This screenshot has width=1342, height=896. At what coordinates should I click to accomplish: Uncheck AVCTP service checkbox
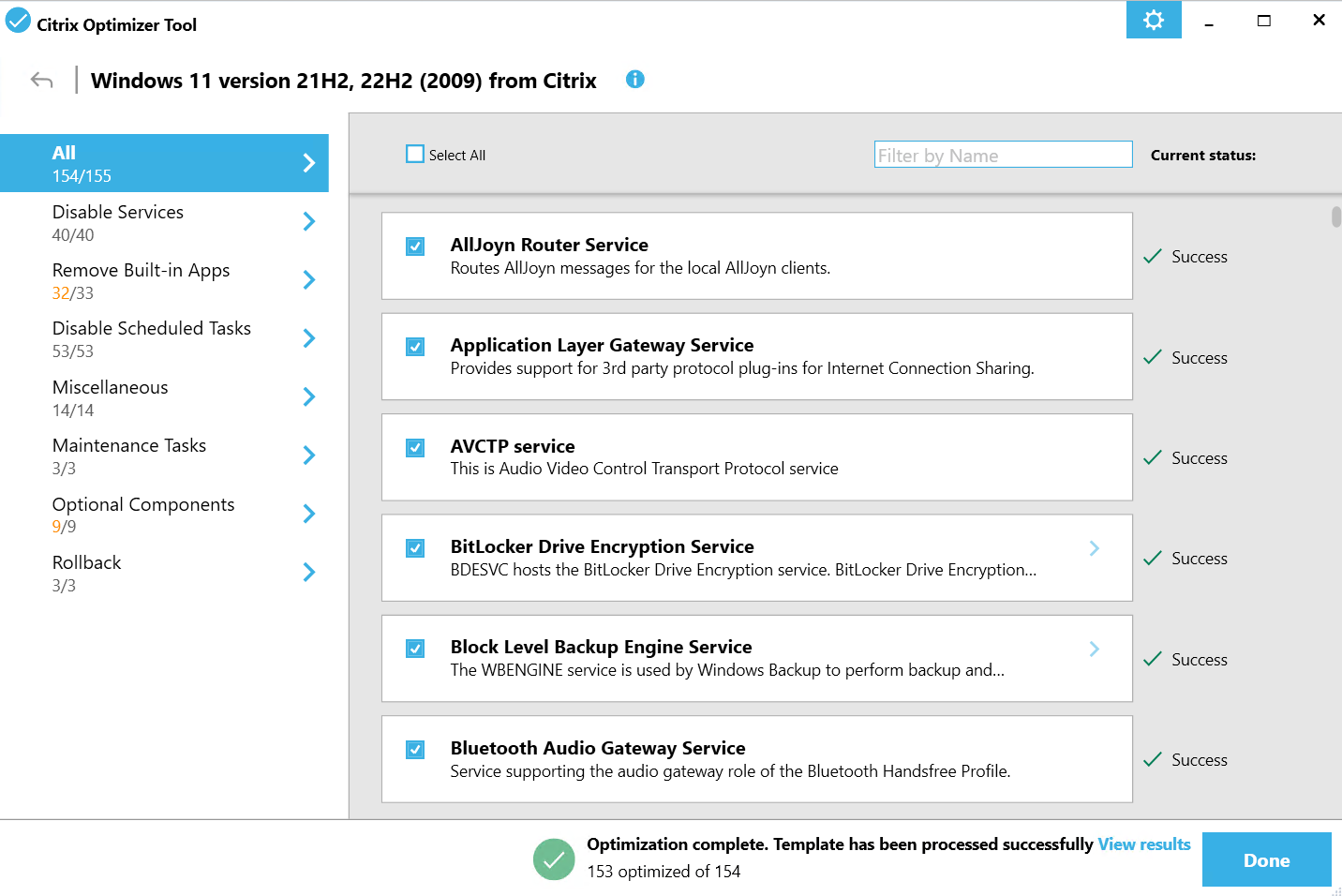coord(415,448)
